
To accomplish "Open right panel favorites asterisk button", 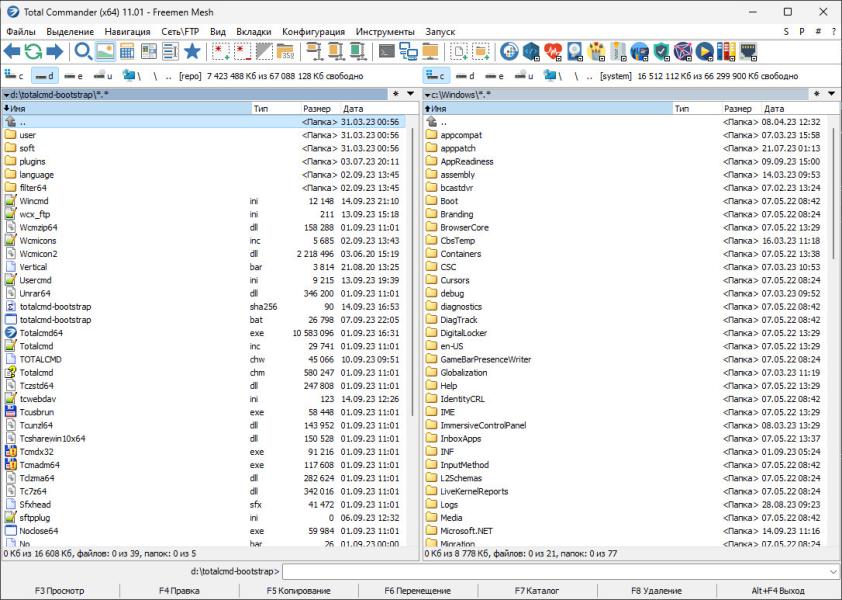I will 817,94.
